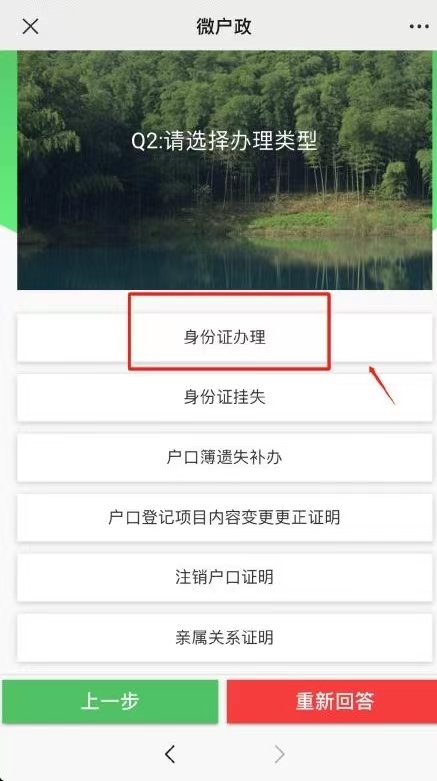Viewport: 437px width, 781px height.
Task: Tap the 微户政 page title
Action: pyautogui.click(x=224, y=26)
